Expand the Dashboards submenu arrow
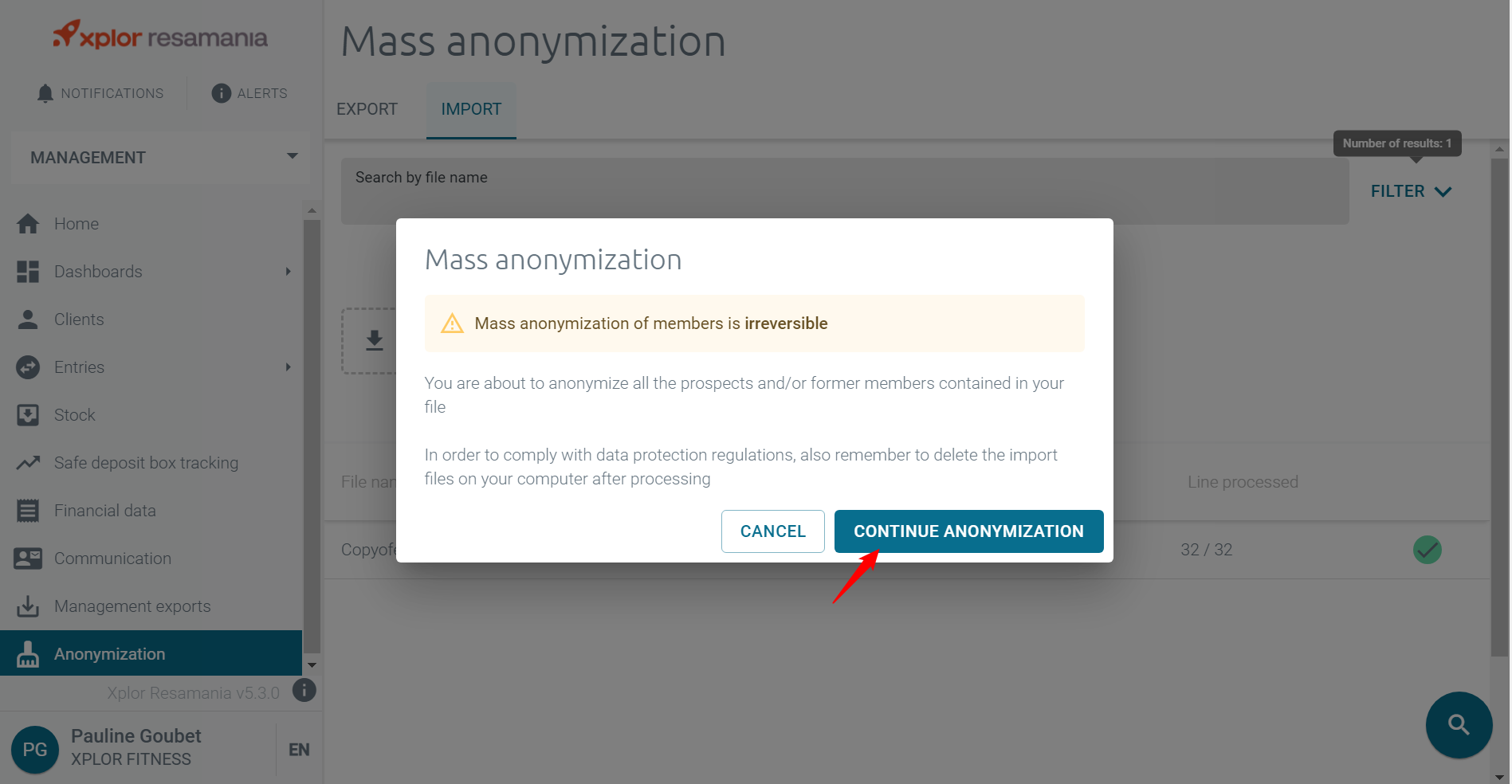1512x784 pixels. (289, 272)
